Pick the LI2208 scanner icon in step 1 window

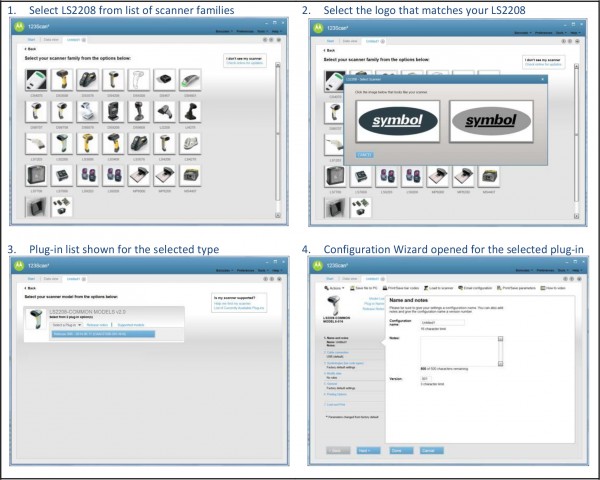(x=165, y=111)
